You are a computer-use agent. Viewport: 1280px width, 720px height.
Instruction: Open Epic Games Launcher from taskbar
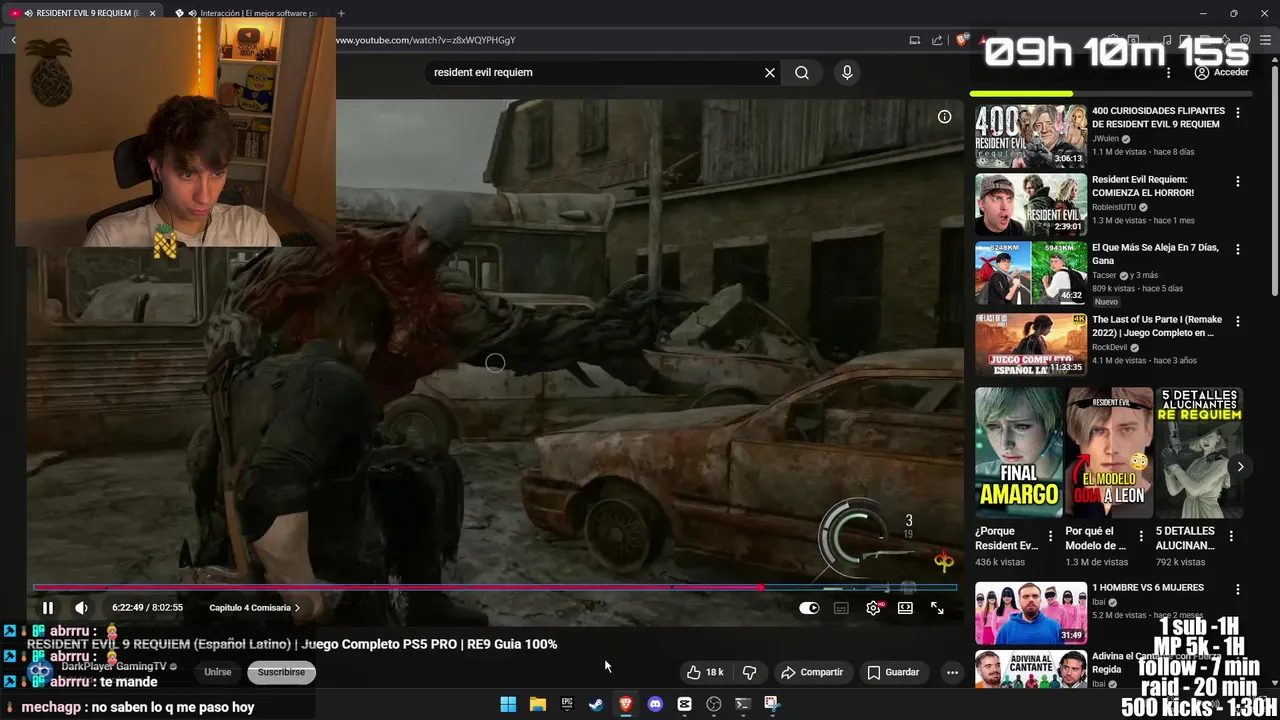[x=567, y=704]
